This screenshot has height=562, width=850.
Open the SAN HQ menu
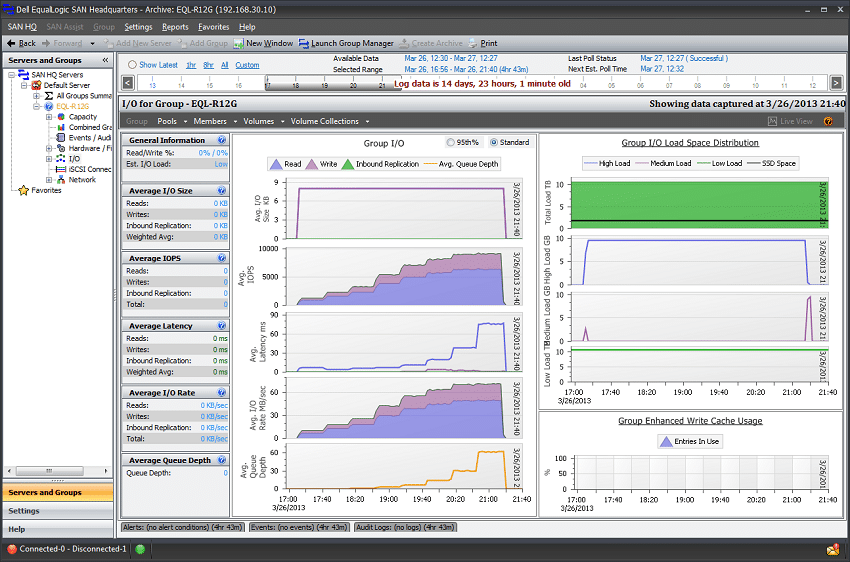click(22, 27)
